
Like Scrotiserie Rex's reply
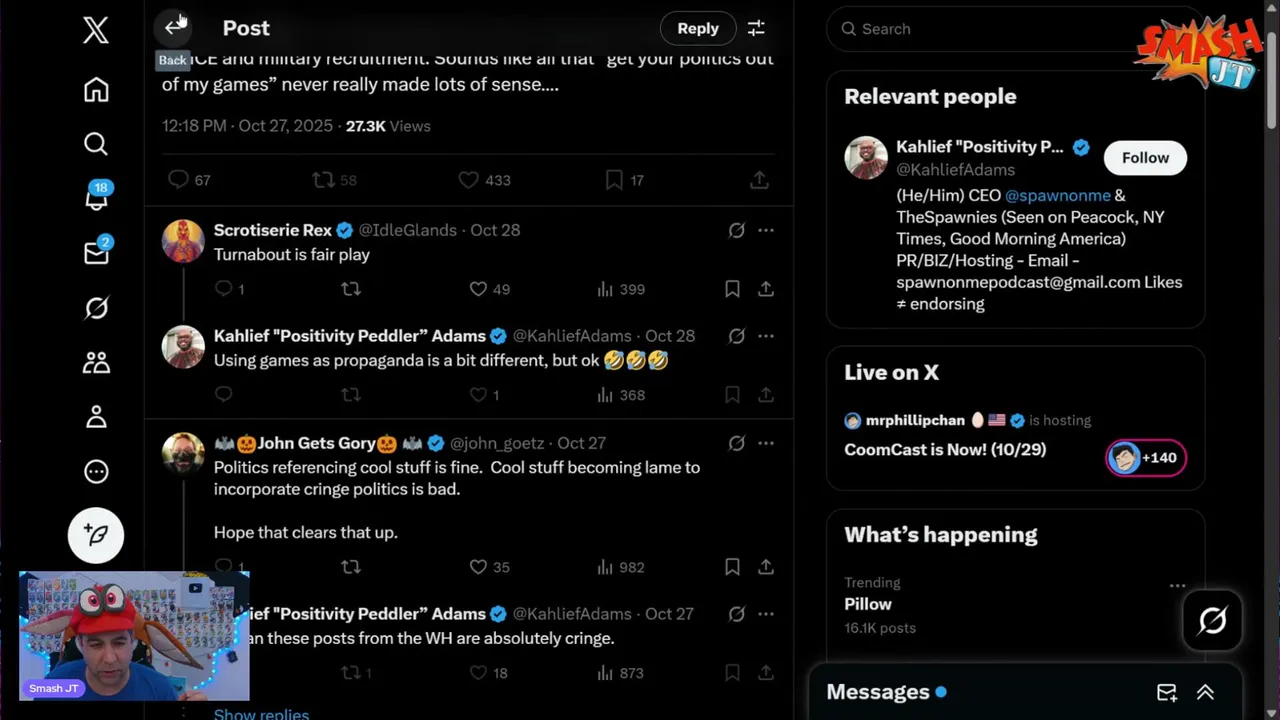[478, 289]
